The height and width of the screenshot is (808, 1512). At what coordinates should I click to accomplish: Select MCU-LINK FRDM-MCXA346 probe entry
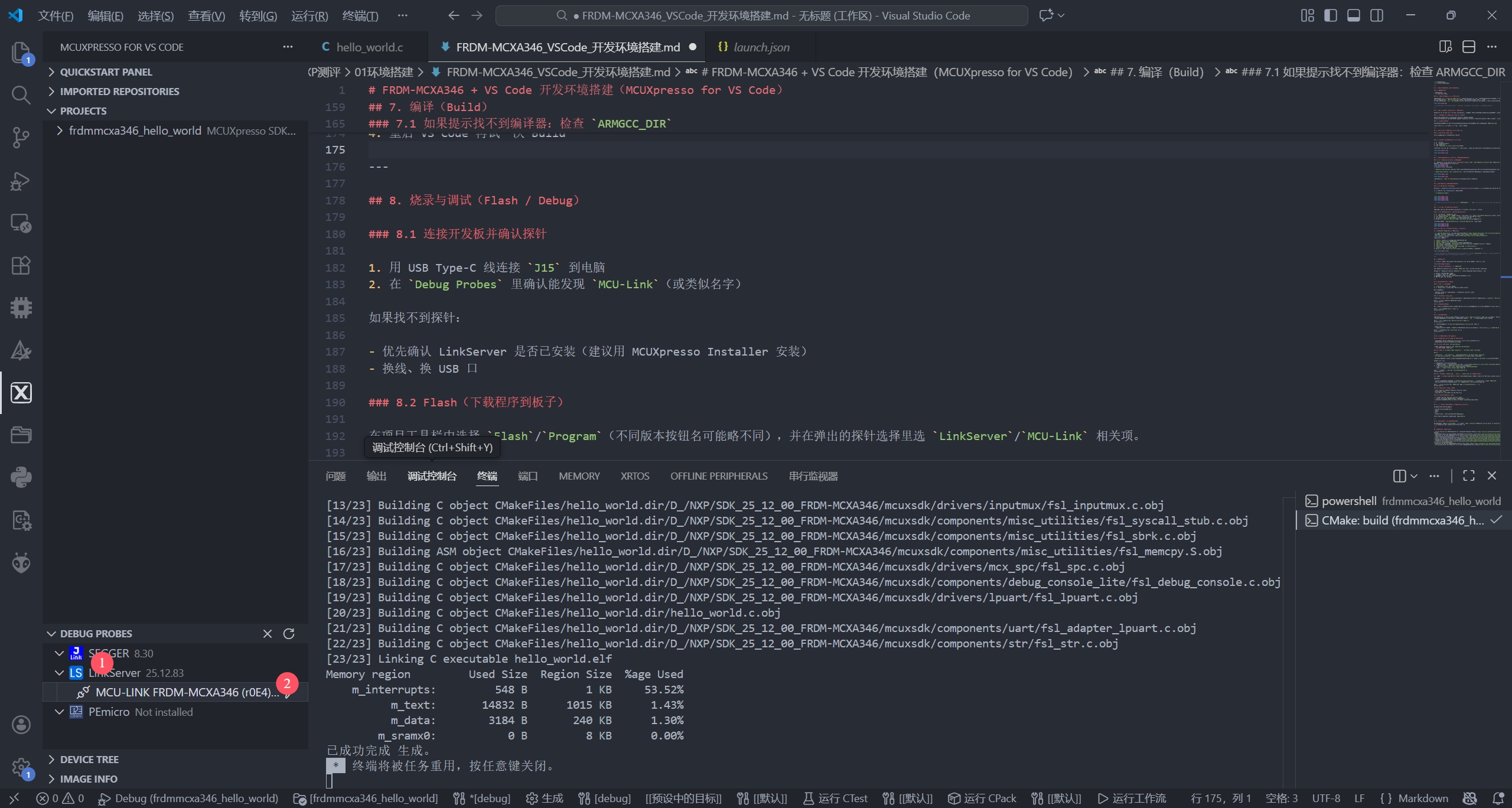click(x=175, y=692)
